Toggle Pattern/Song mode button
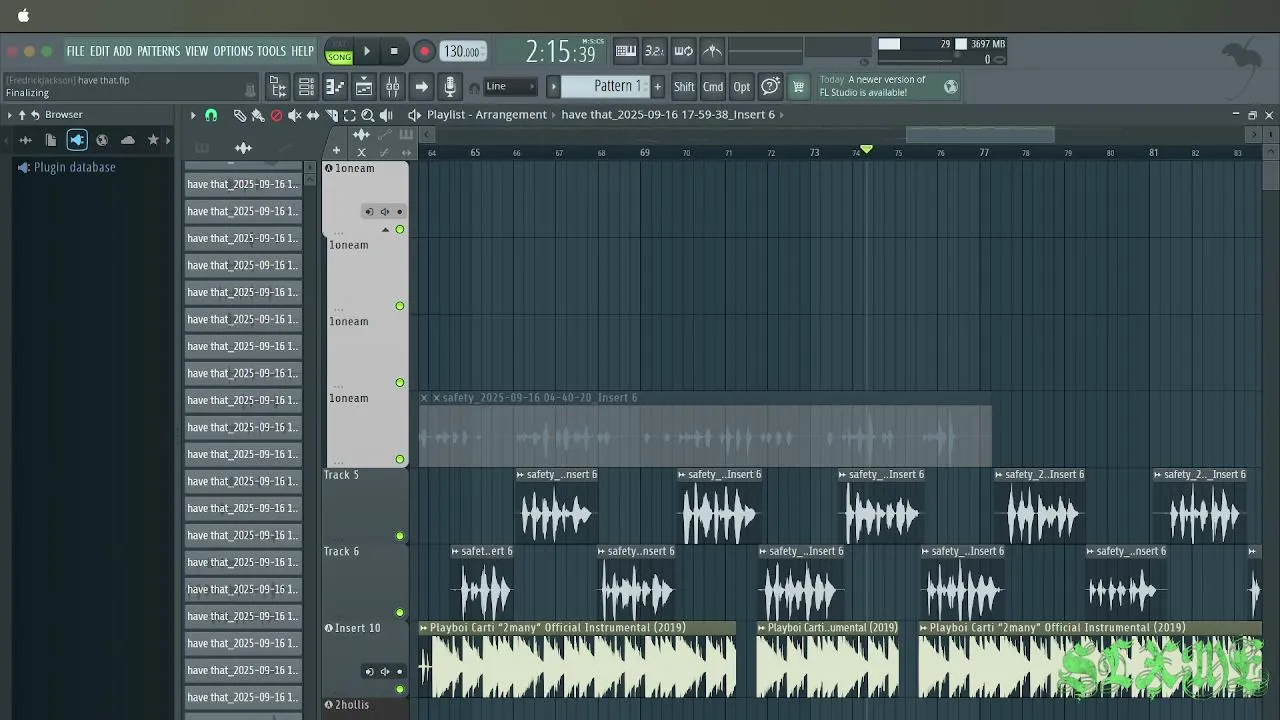This screenshot has height=720, width=1280. [x=339, y=51]
